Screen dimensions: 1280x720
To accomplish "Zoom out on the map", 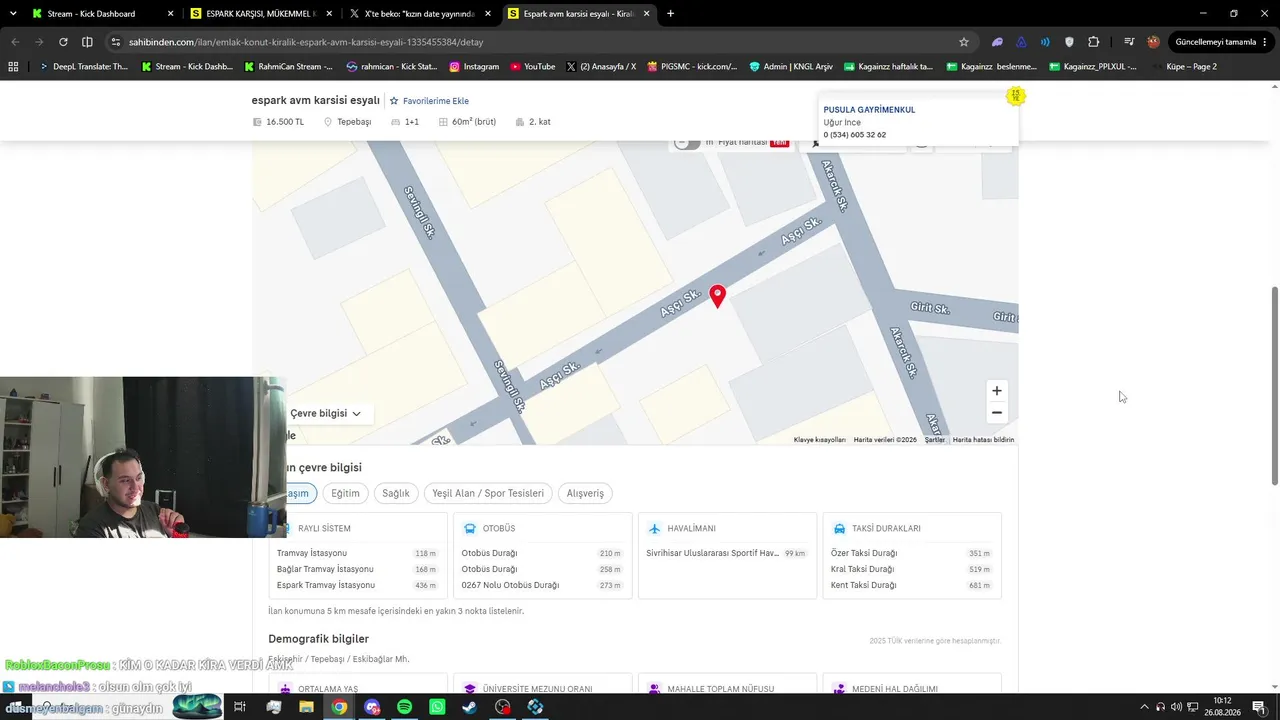I will (996, 413).
